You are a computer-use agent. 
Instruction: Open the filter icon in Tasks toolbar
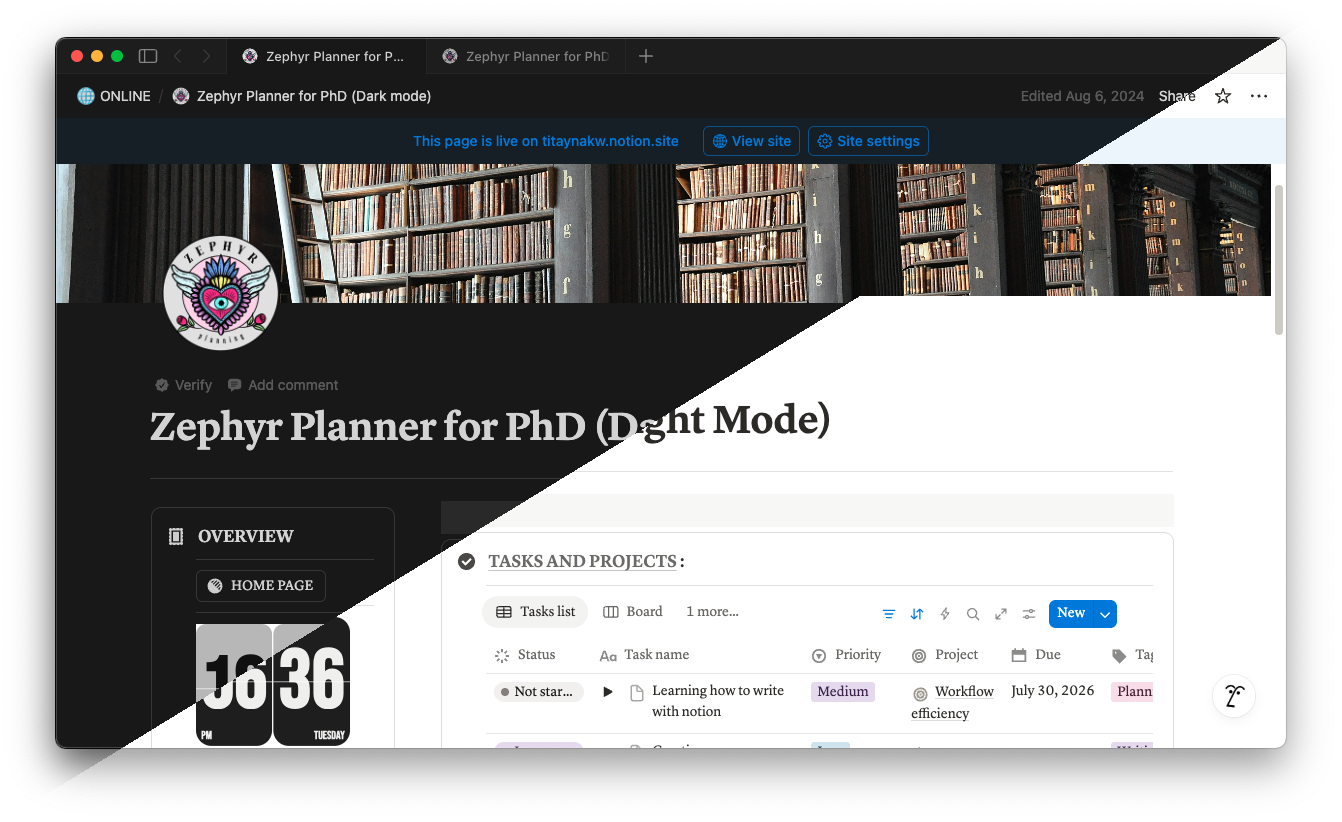(889, 614)
